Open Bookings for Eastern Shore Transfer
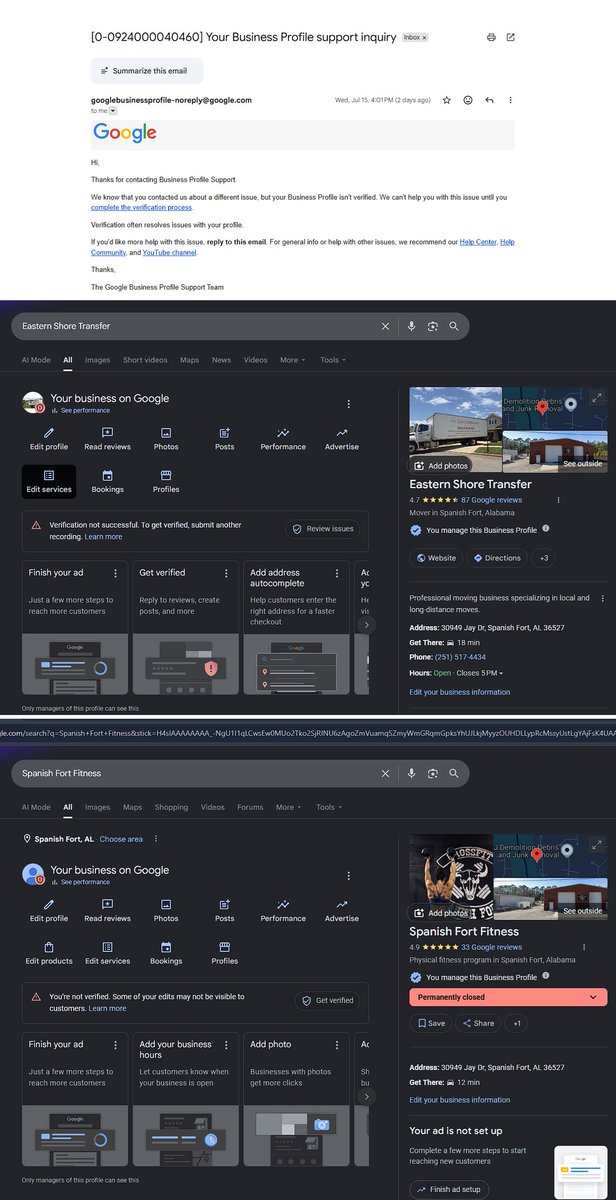This screenshot has height=1200, width=616. (x=107, y=481)
